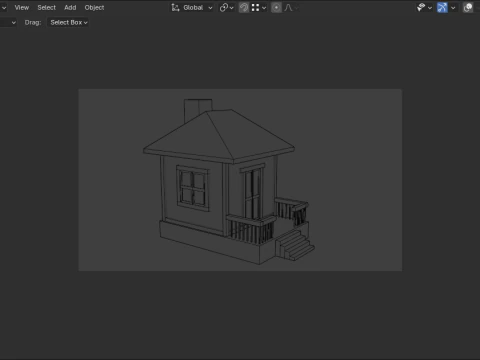
Task: Open gizmo settings dropdown arrow
Action: pos(453,7)
